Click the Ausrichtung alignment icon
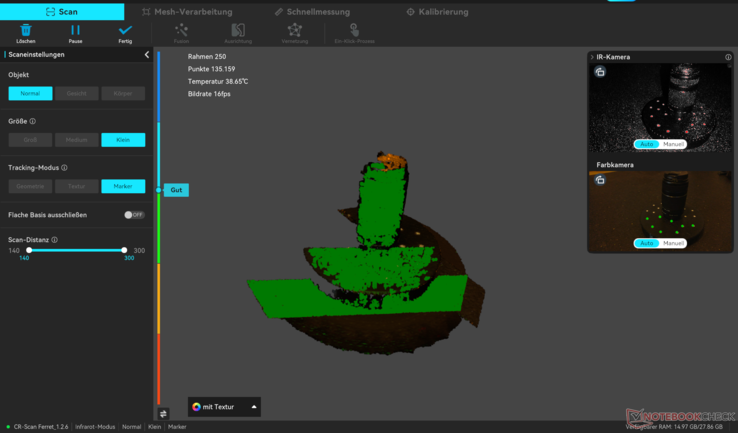This screenshot has height=433, width=738. [x=238, y=30]
